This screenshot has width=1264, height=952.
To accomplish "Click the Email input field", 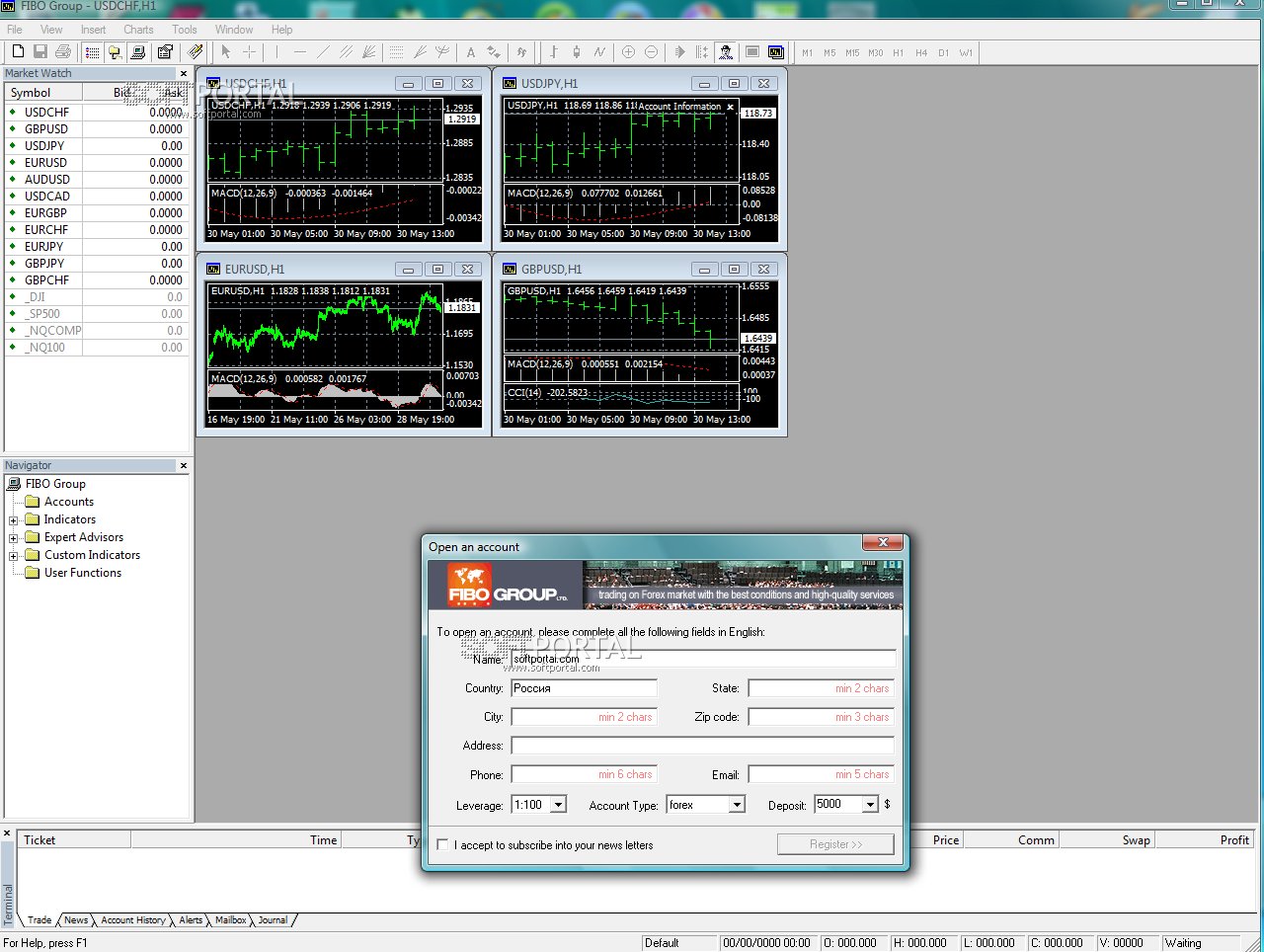I will [x=822, y=774].
